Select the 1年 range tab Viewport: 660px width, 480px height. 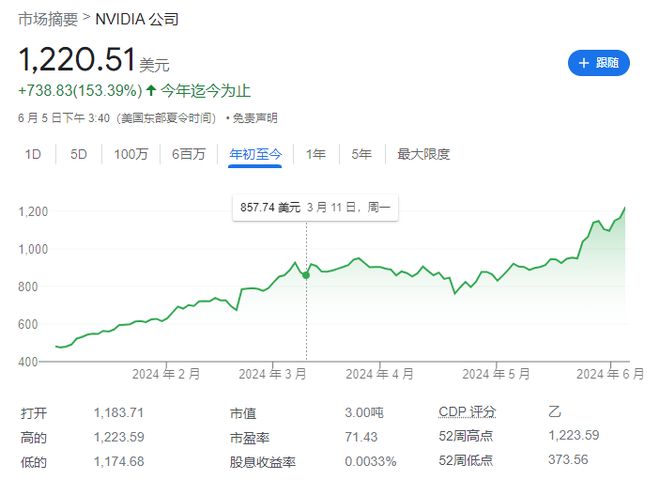[x=316, y=154]
